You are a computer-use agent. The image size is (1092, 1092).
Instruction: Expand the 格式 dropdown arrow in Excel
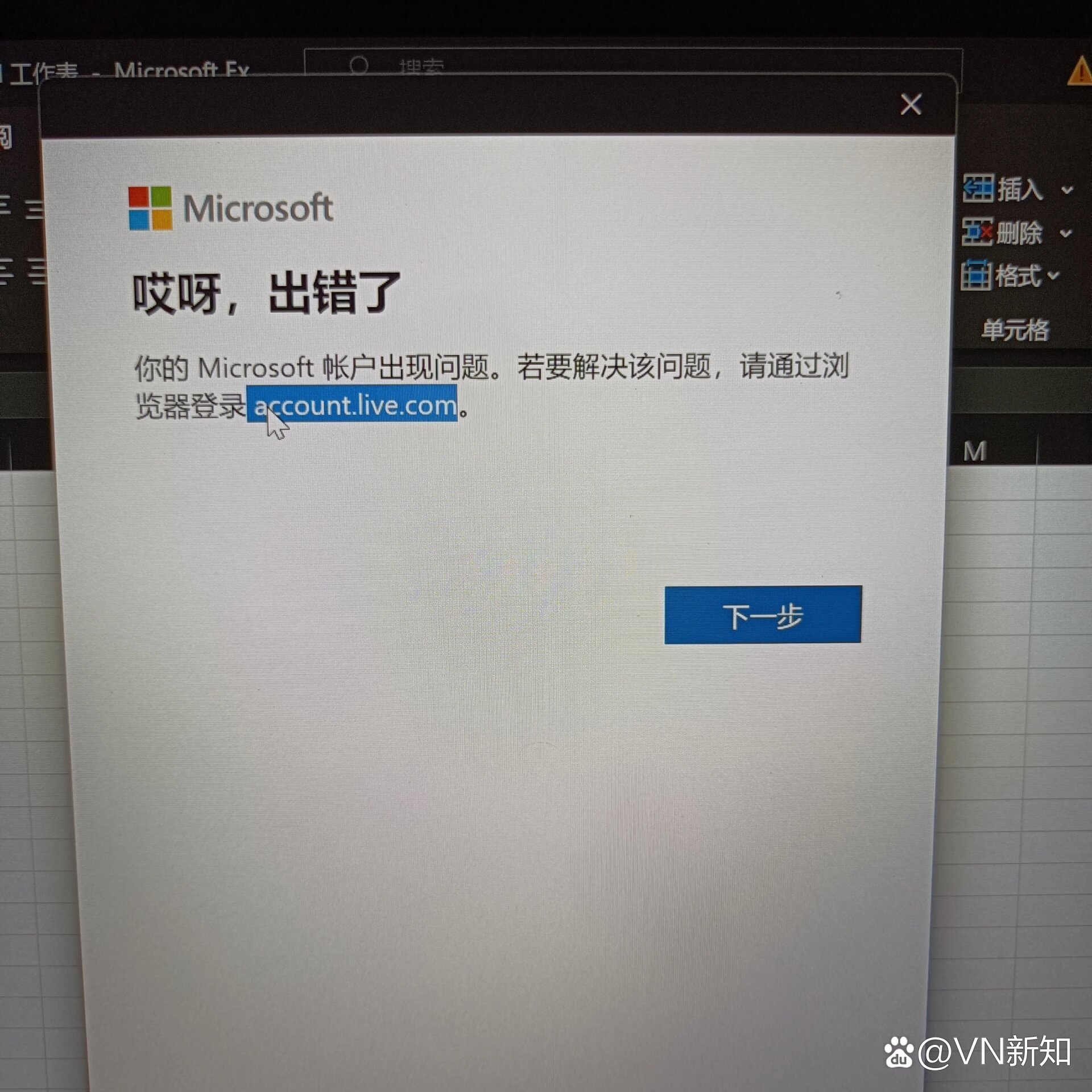pos(1053,275)
